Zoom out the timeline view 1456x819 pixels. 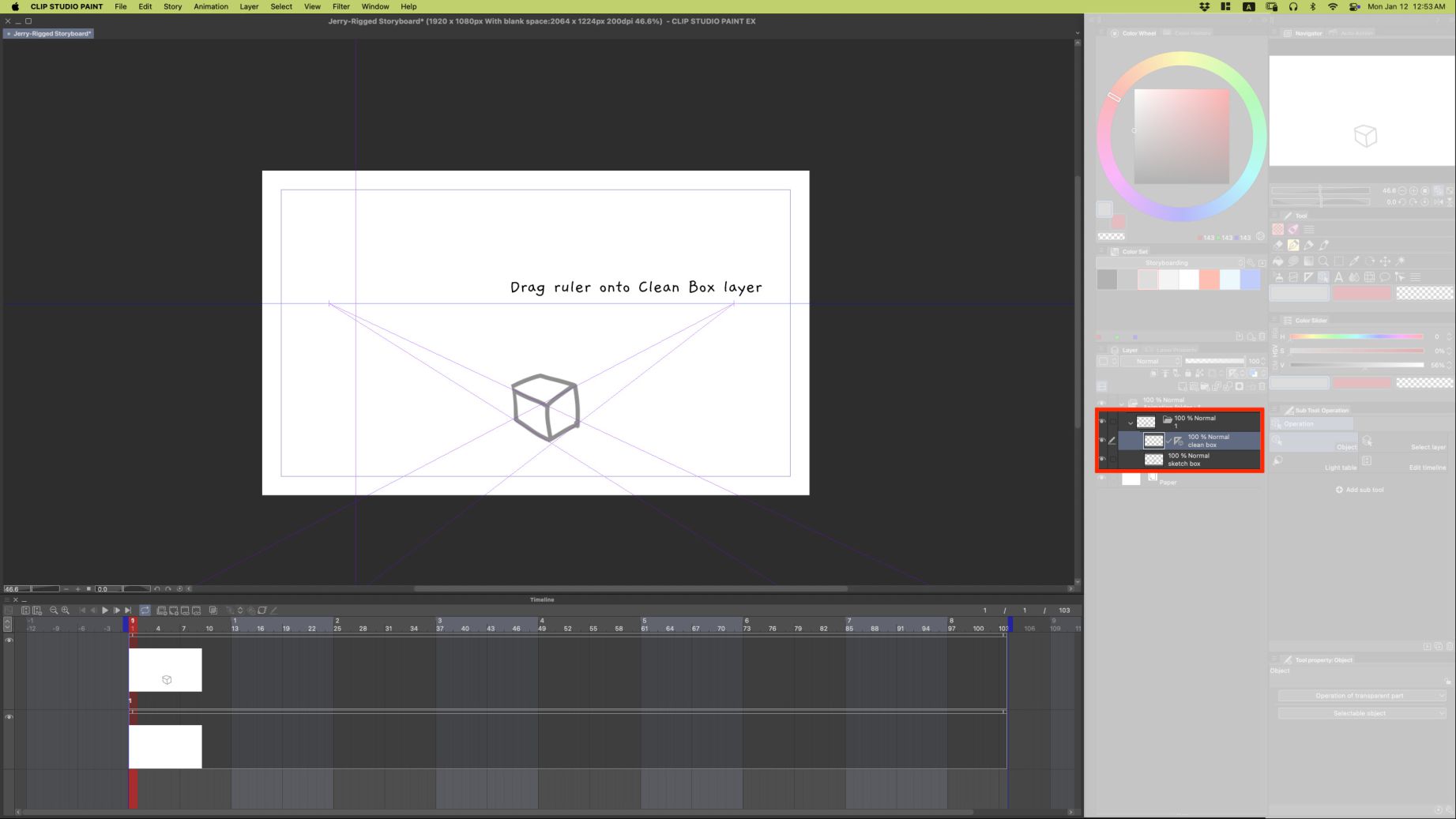click(54, 610)
